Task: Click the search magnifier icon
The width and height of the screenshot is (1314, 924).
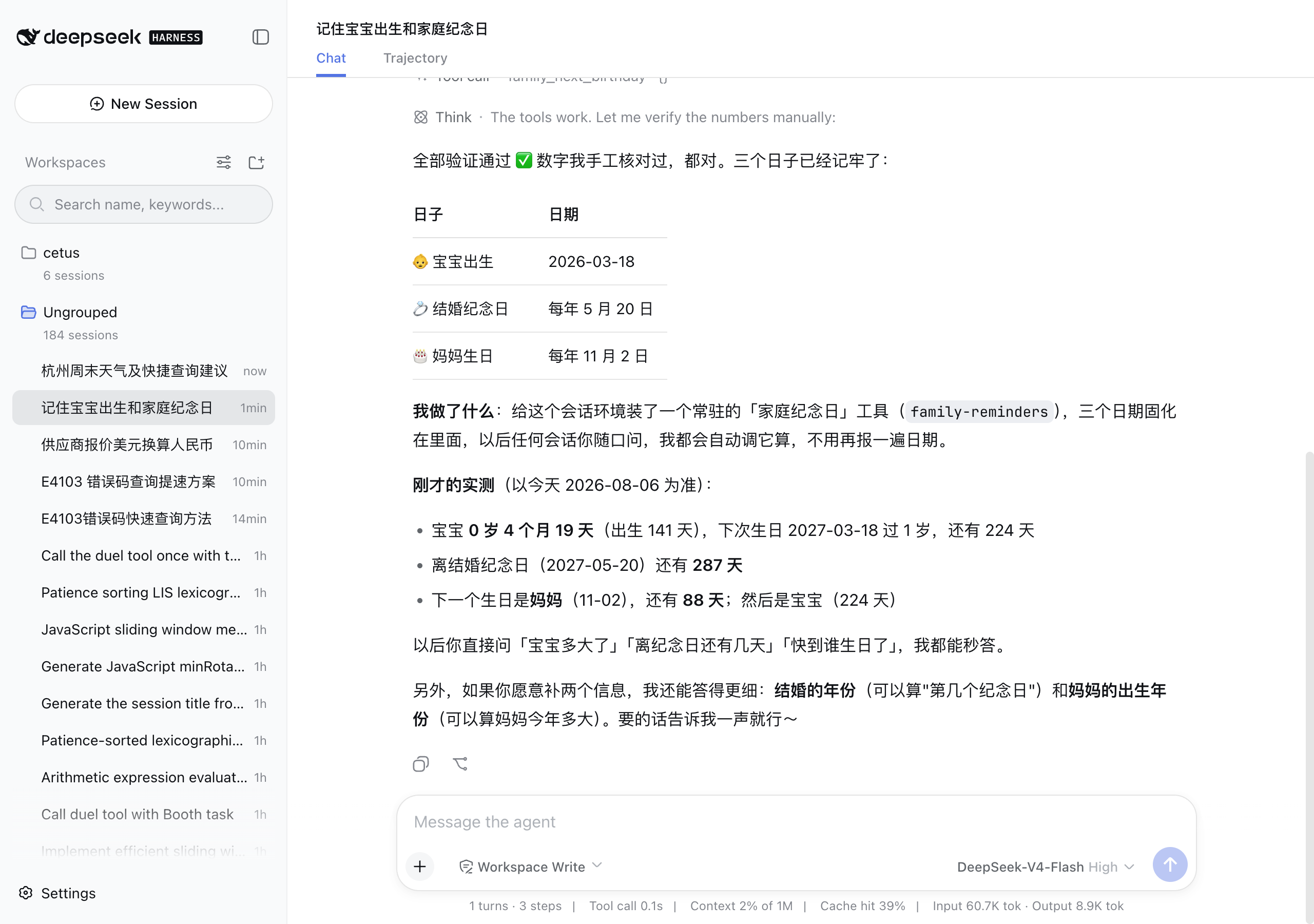Action: coord(37,204)
